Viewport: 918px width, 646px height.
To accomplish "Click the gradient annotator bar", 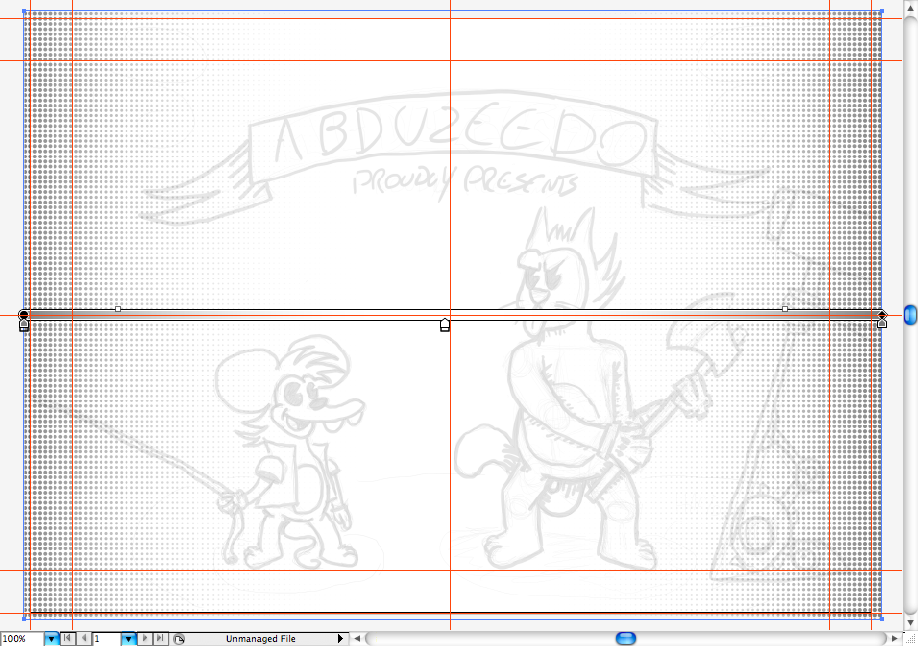I will (x=453, y=315).
